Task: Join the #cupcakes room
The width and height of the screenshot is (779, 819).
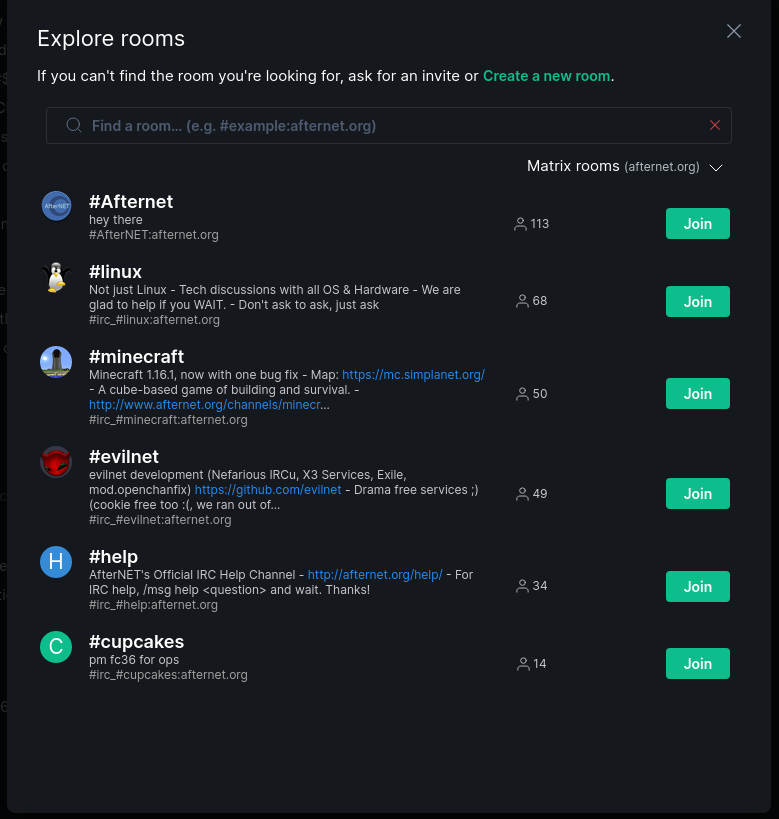Action: click(x=698, y=664)
